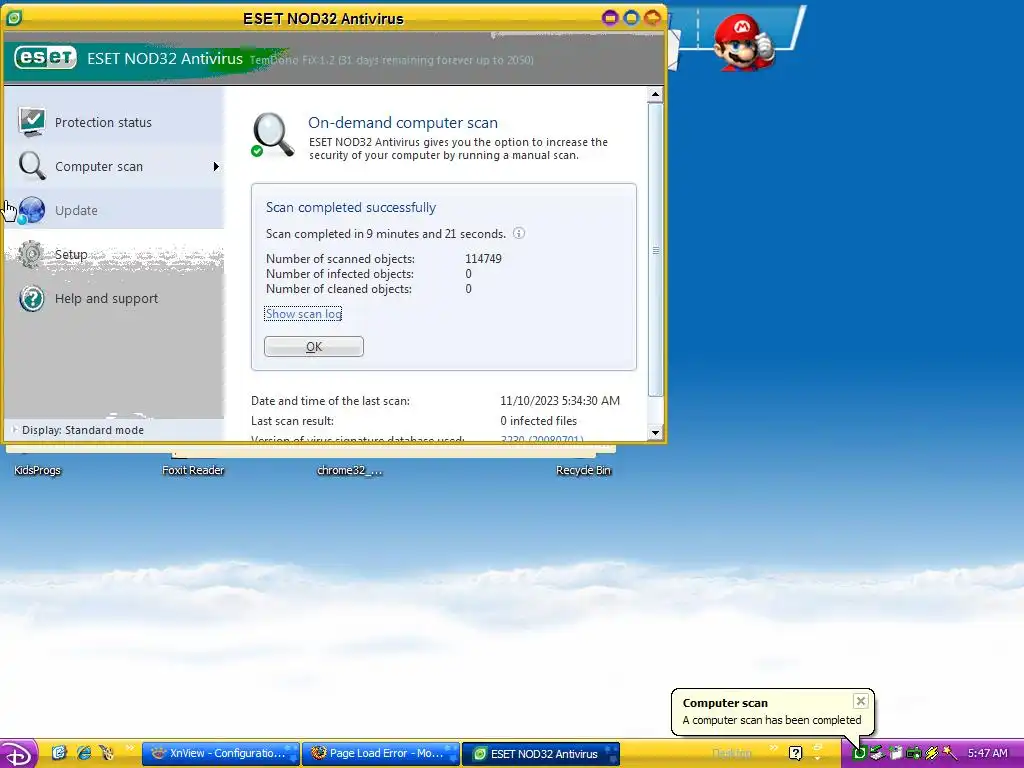Open the Start menu button
This screenshot has height=768, width=1024.
tap(18, 754)
